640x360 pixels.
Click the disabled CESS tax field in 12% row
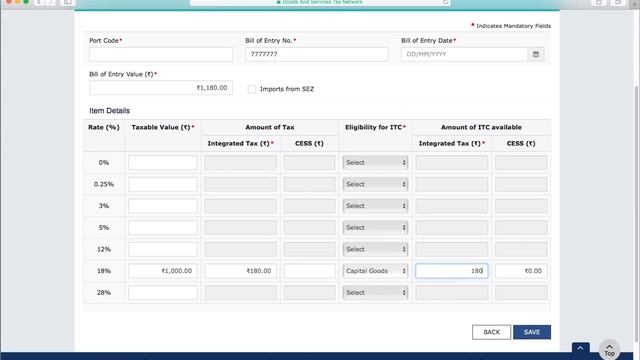tap(309, 249)
